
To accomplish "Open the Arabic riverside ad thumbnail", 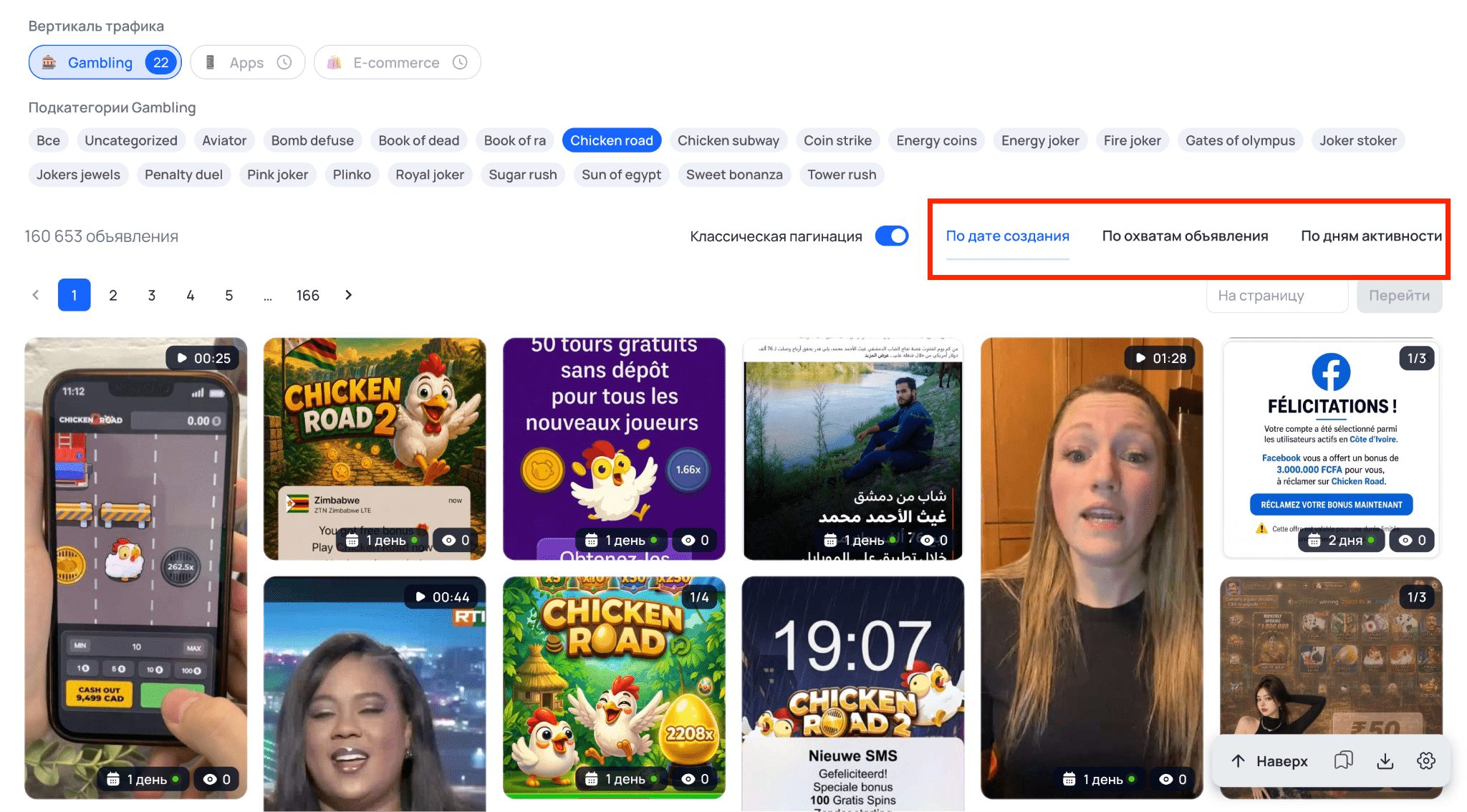I will tap(853, 448).
